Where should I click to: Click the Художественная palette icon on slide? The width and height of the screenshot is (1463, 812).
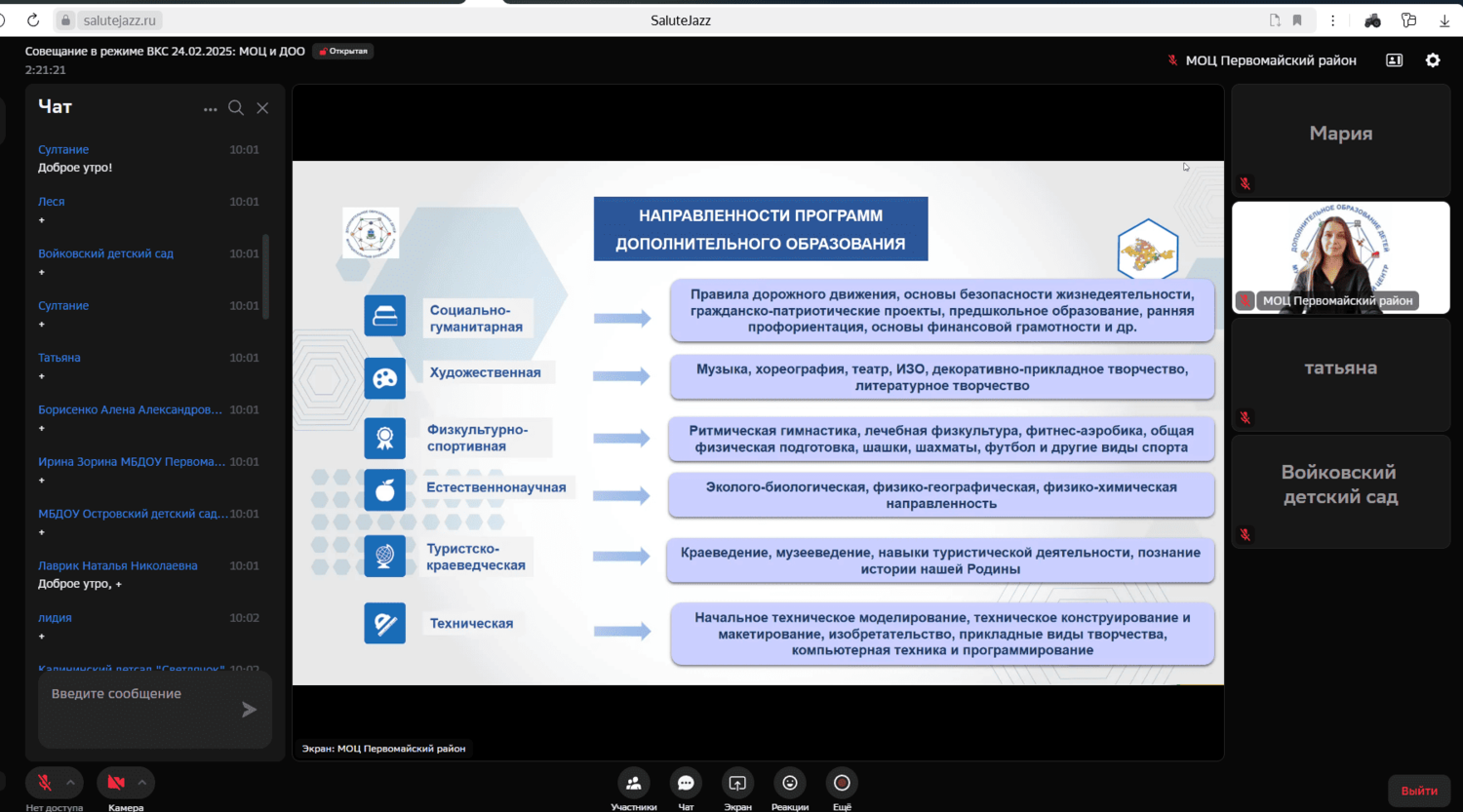point(385,378)
